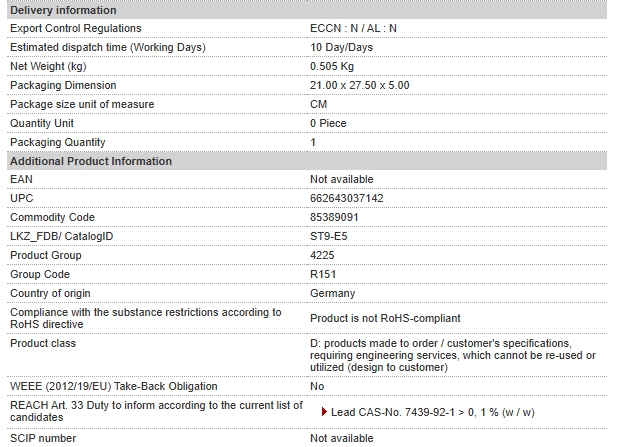Click the Estimated dispatch time value

341,47
